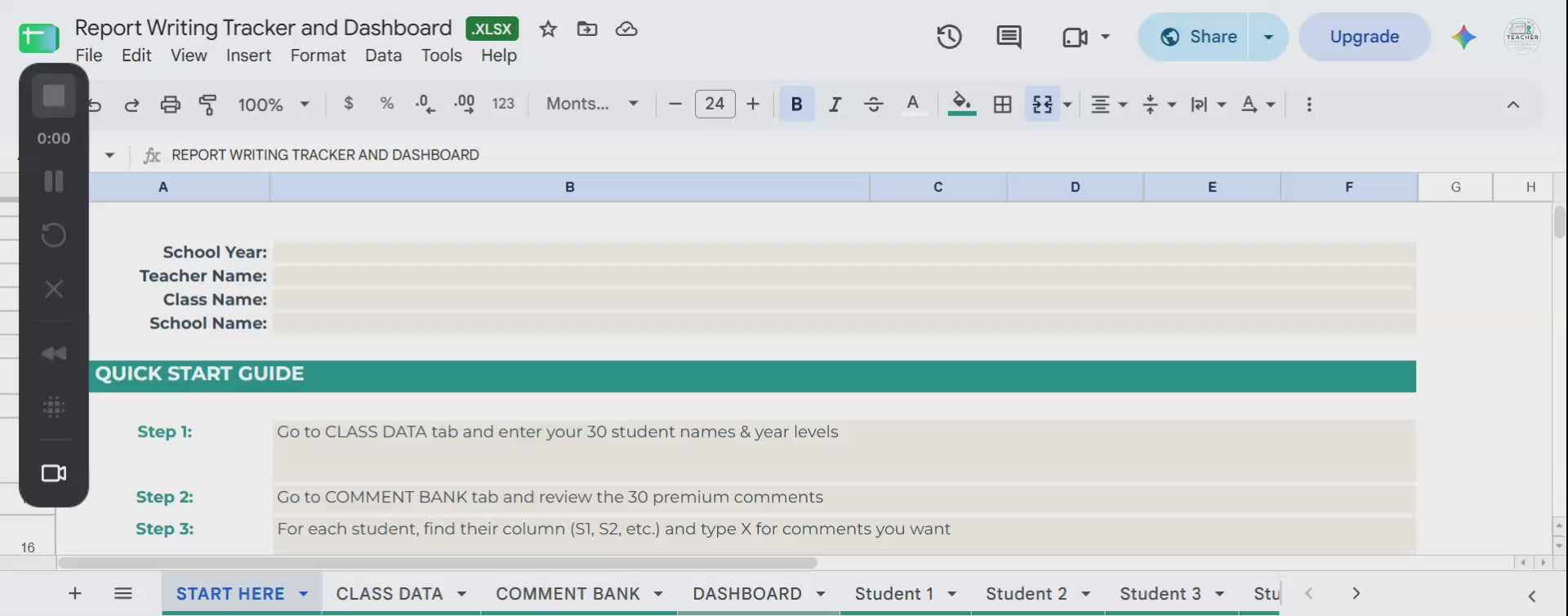Format as currency dollar sign
The height and width of the screenshot is (616, 1568).
tap(349, 104)
